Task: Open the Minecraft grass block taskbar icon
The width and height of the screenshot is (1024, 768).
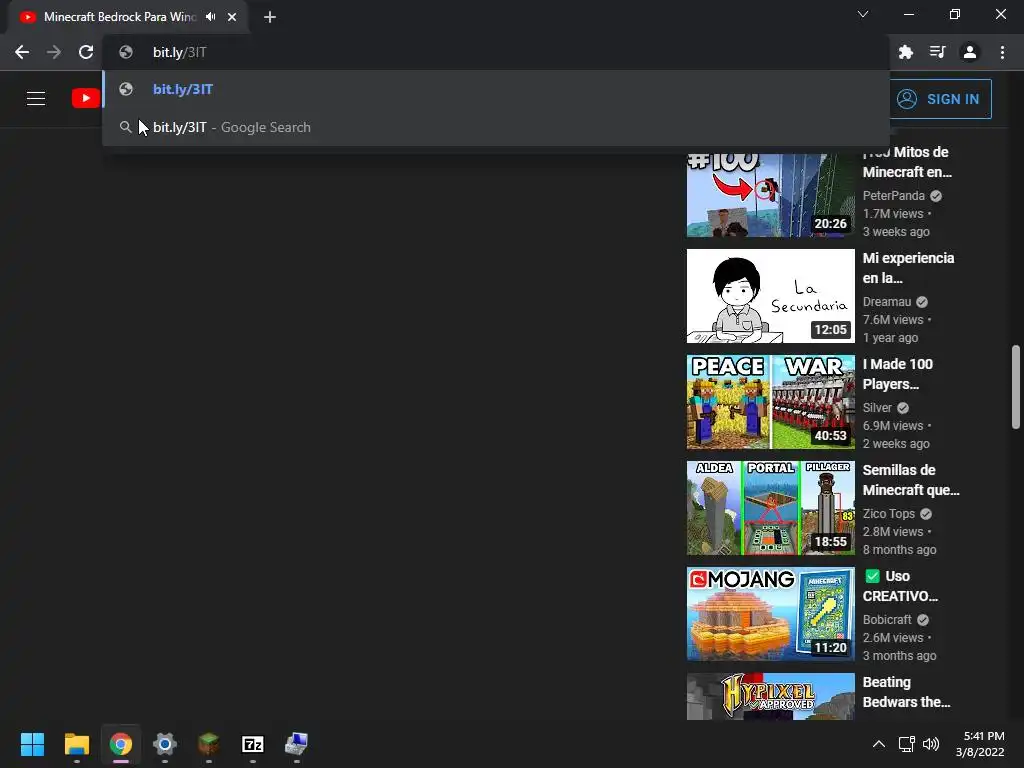Action: point(208,744)
